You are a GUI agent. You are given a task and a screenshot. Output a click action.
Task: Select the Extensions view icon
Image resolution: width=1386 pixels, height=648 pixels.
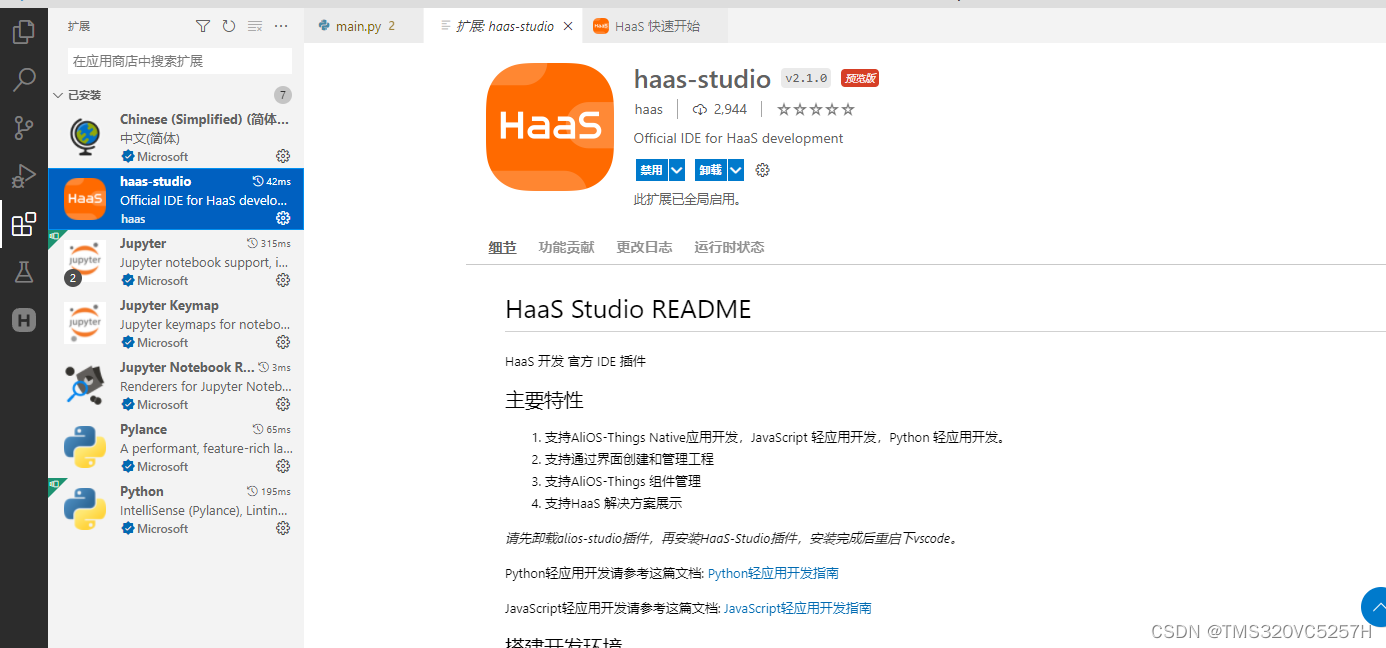[x=23, y=224]
